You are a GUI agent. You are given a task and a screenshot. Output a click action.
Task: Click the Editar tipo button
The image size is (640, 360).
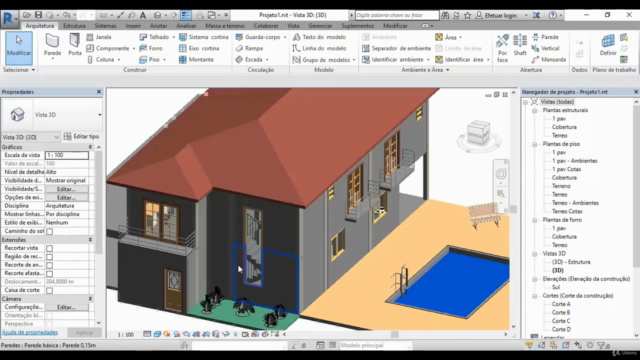point(81,136)
